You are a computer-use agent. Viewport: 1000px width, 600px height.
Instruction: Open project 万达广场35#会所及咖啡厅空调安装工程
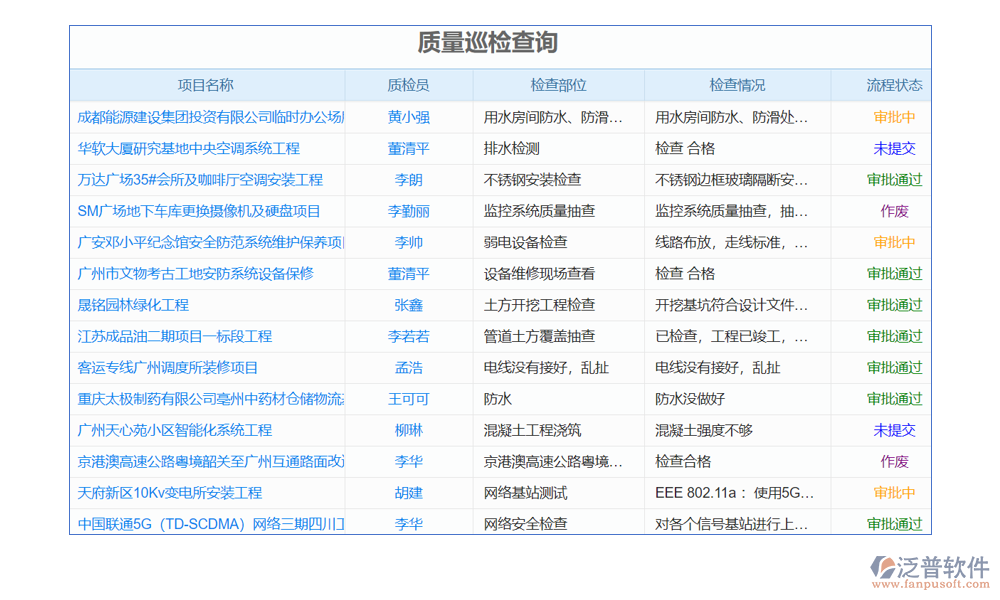tap(200, 180)
